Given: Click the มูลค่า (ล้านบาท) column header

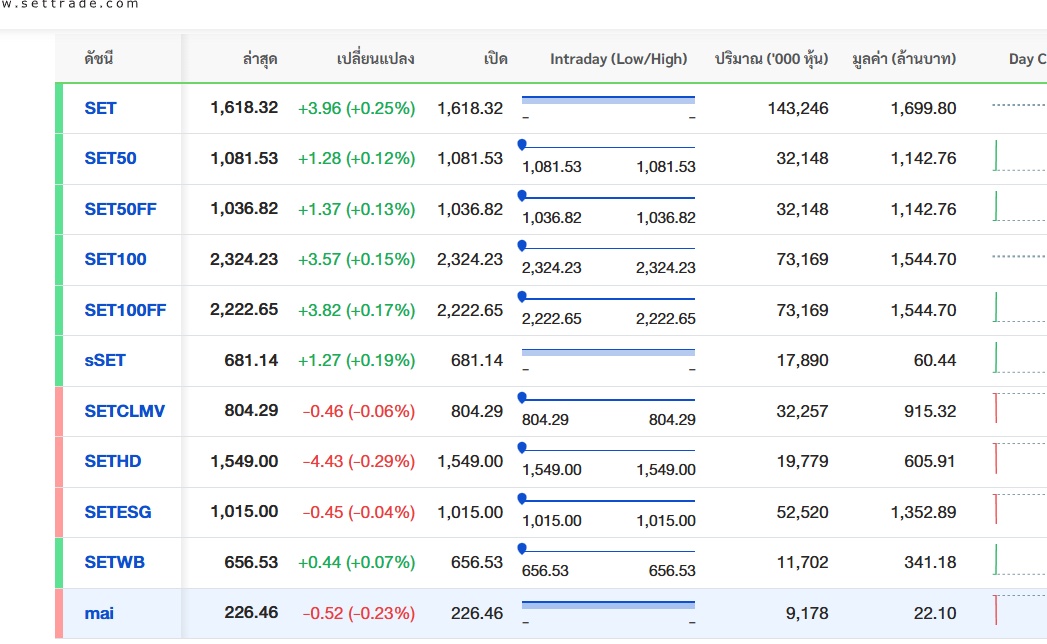Looking at the screenshot, I should 904,59.
